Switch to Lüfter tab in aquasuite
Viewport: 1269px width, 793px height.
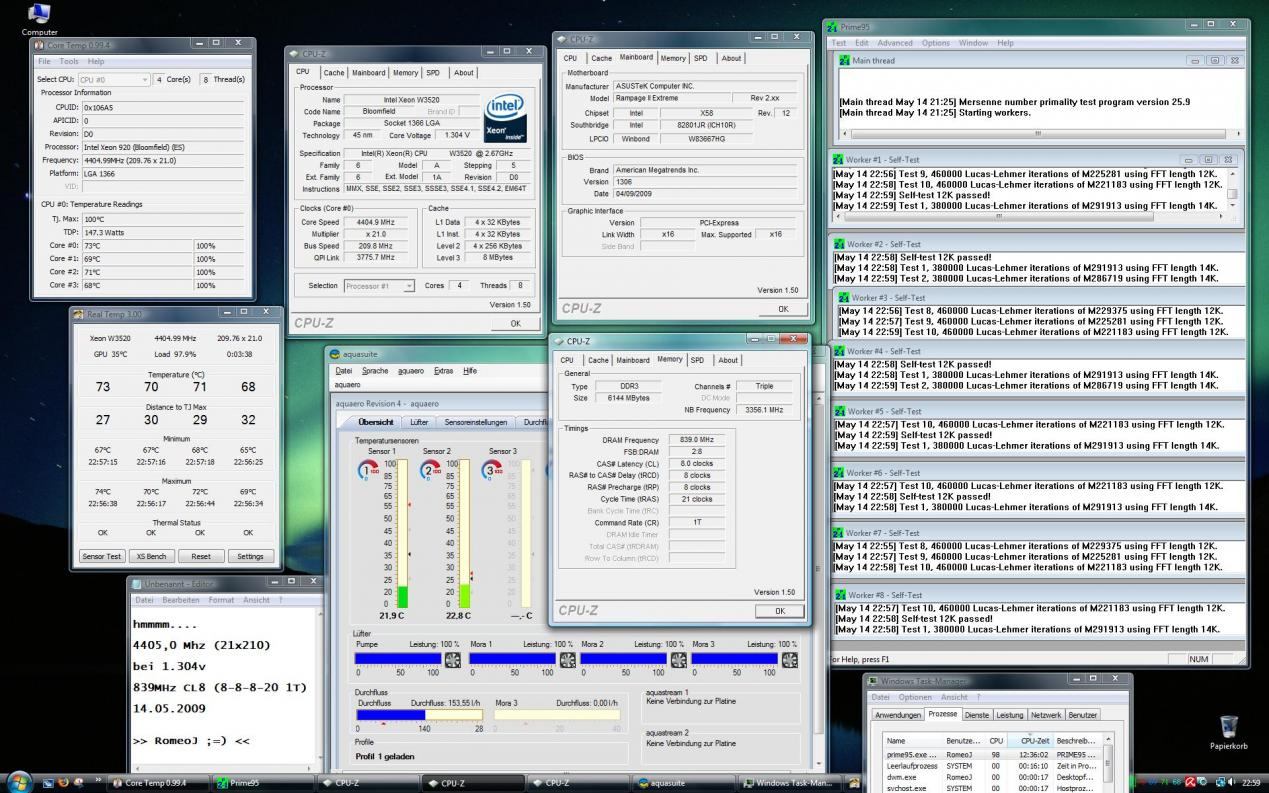click(x=419, y=422)
